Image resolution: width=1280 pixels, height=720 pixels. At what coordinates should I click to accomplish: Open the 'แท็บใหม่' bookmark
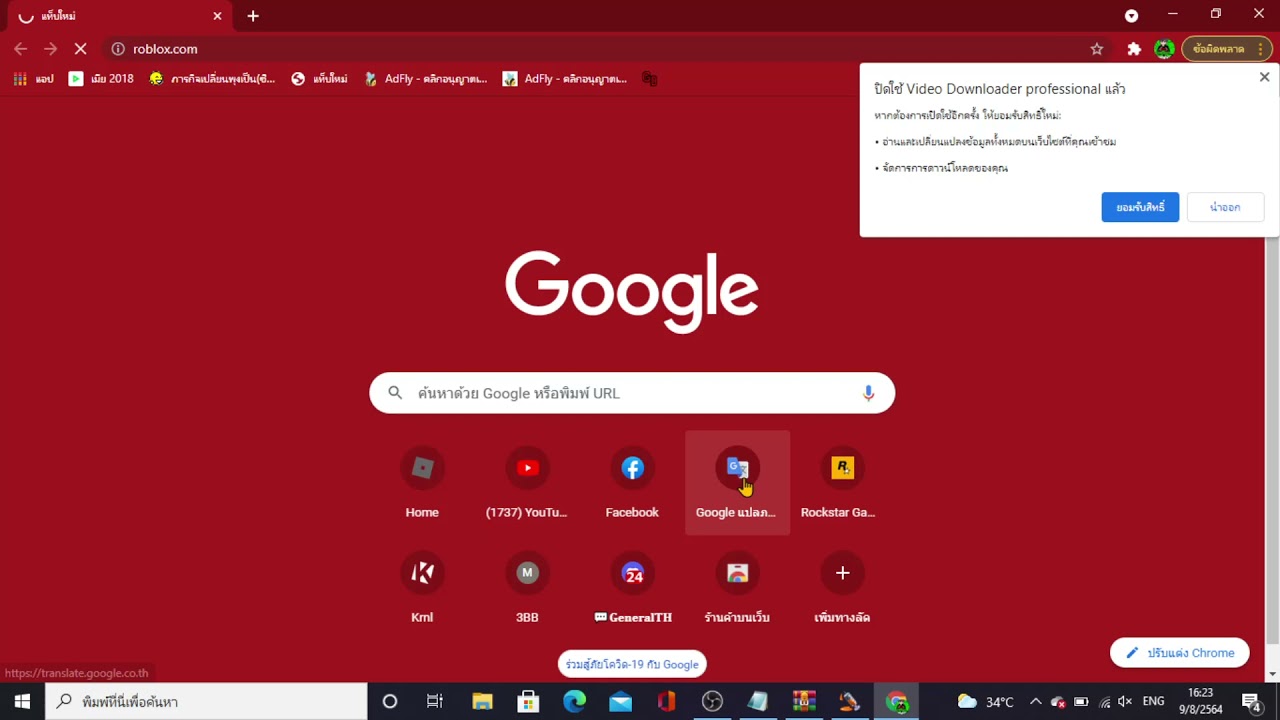click(319, 79)
